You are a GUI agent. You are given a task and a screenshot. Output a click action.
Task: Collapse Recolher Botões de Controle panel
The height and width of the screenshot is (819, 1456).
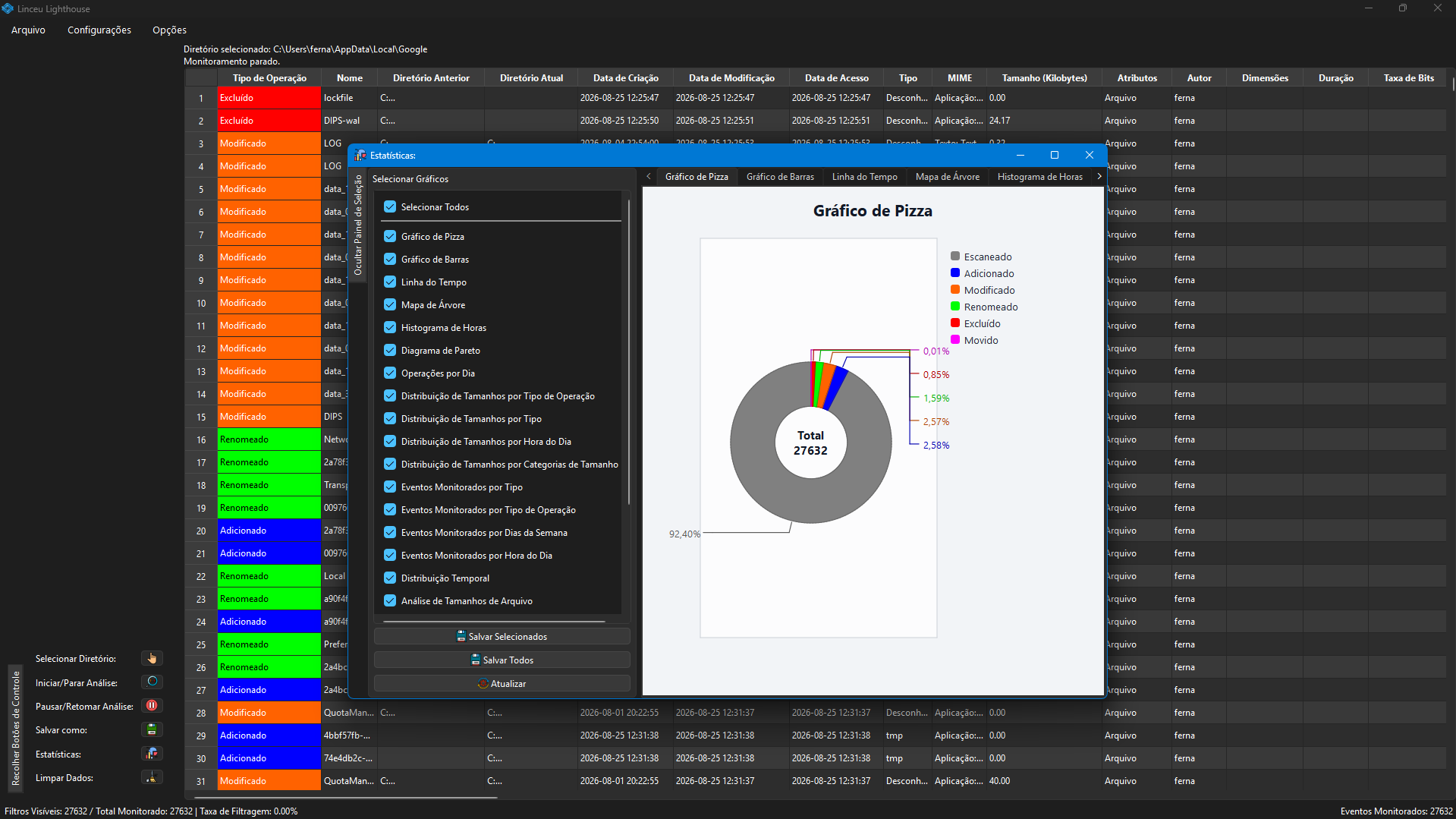click(16, 727)
